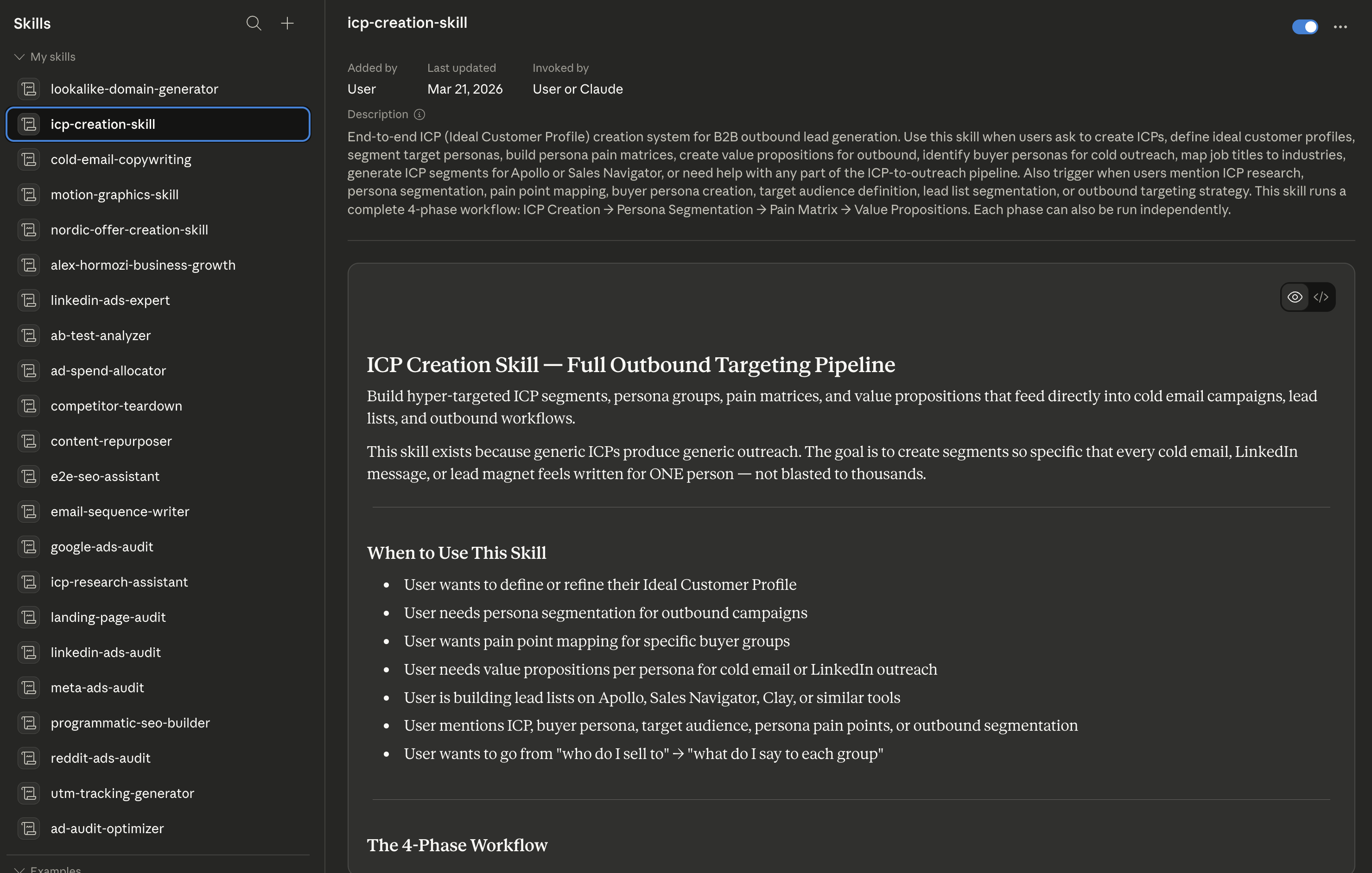Open competitor-teardown skill
This screenshot has width=1372, height=873.
pos(158,406)
